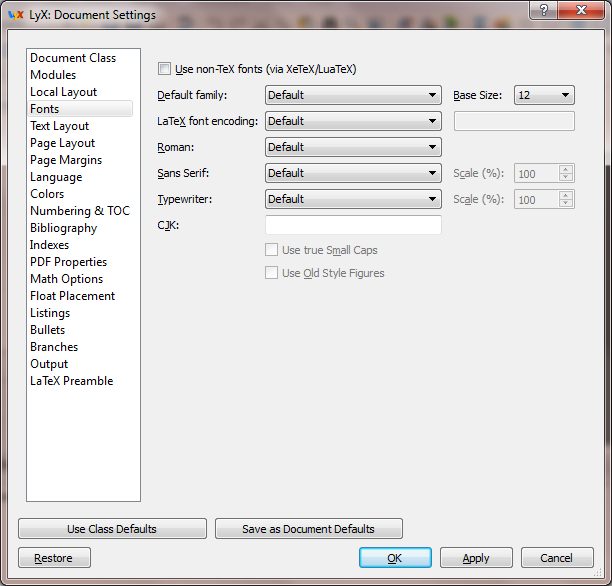Open the Typewriter font dropdown
Image resolution: width=612 pixels, height=586 pixels.
point(353,199)
